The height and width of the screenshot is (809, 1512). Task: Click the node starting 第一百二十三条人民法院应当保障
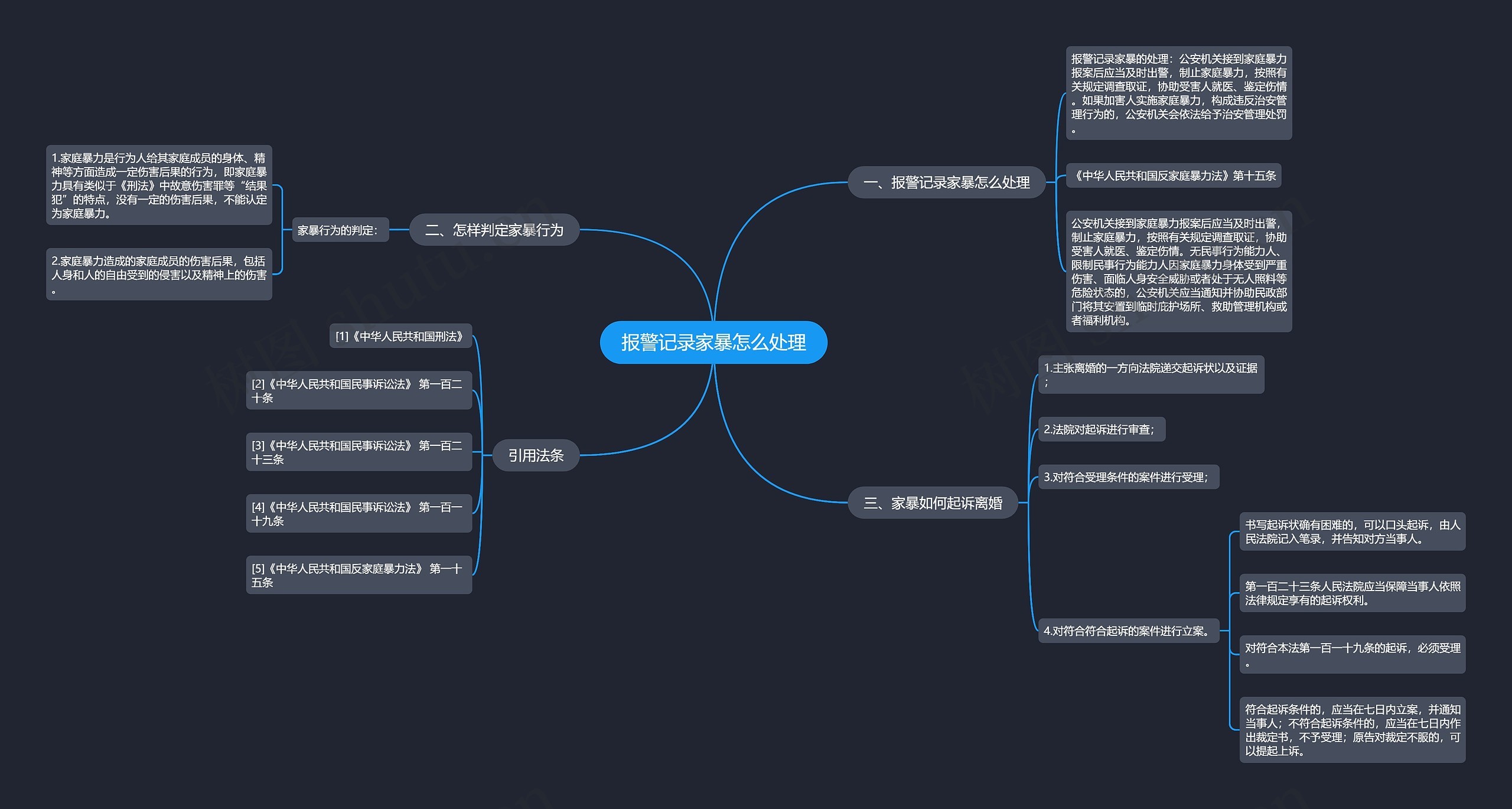tap(1353, 593)
